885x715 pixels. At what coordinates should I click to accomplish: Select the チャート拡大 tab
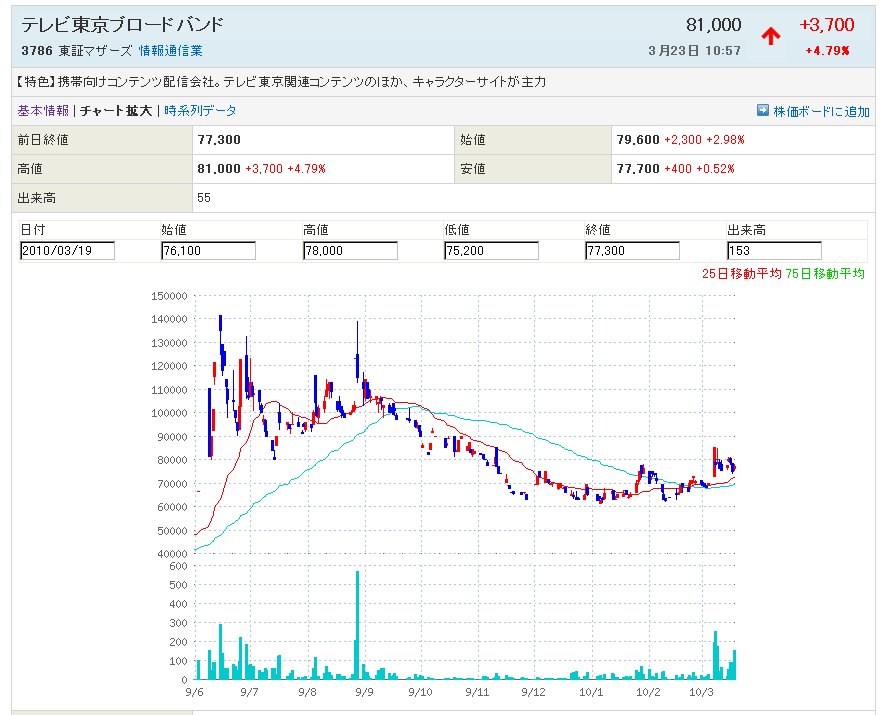tap(116, 111)
